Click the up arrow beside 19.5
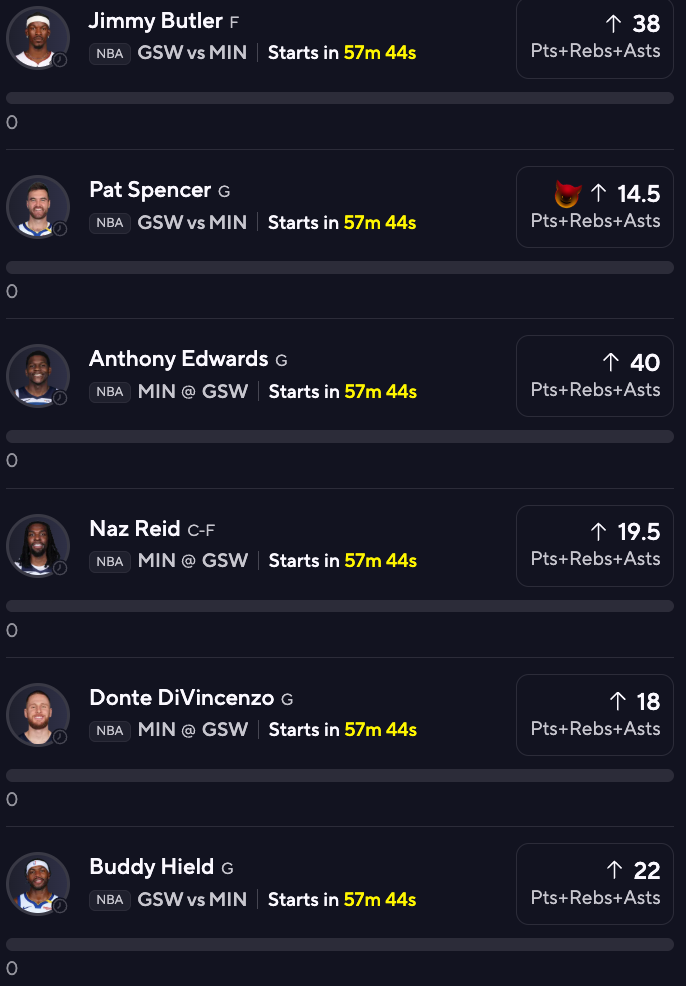The image size is (686, 986). pyautogui.click(x=599, y=532)
